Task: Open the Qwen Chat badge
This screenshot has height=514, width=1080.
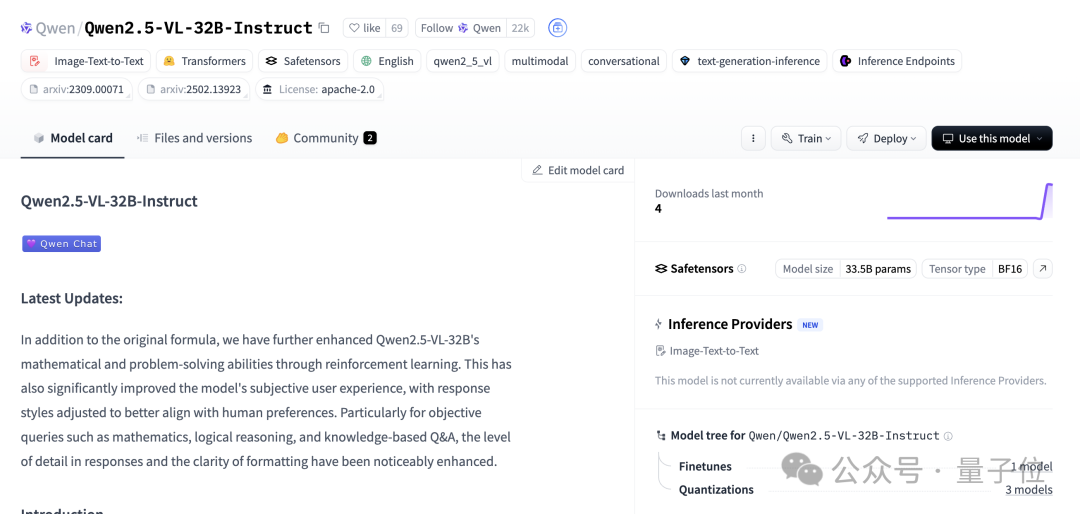Action: tap(62, 244)
